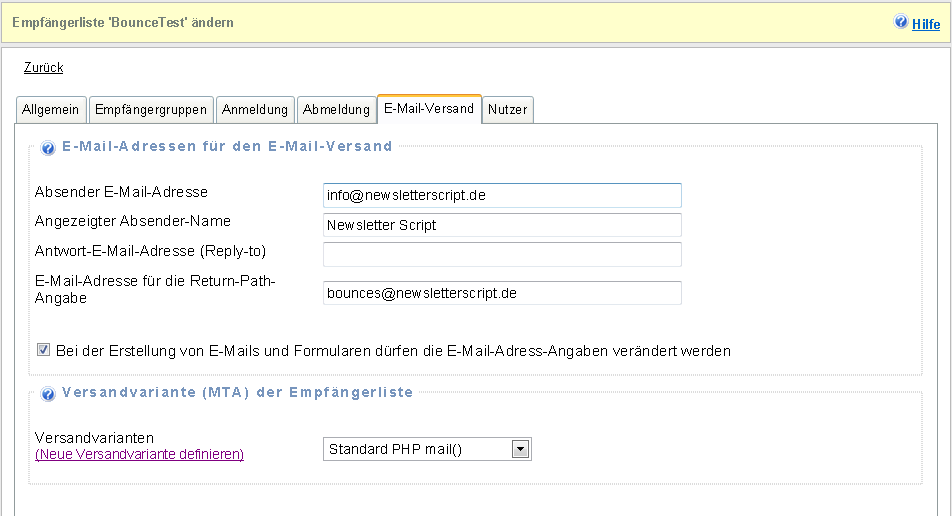Focus the Angezeigter Absender-Name field
Image resolution: width=952 pixels, height=516 pixels.
pos(502,225)
